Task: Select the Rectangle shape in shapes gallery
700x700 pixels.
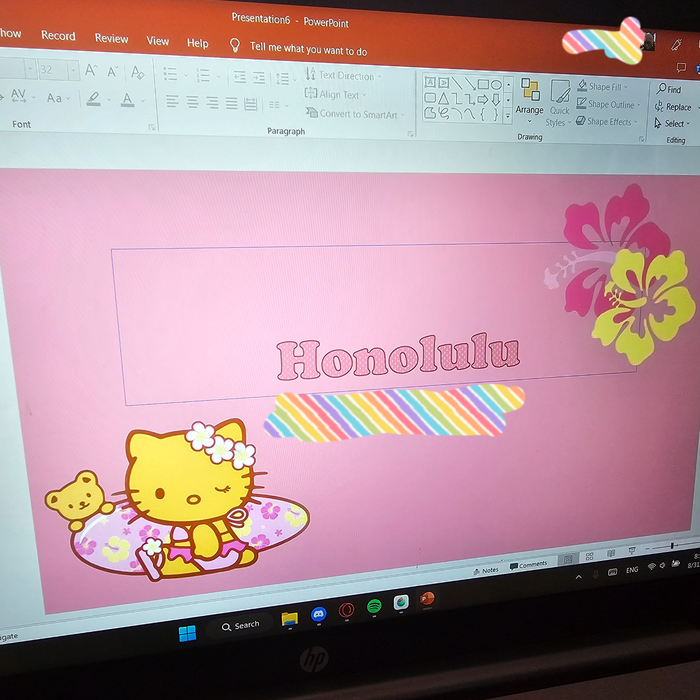Action: pyautogui.click(x=482, y=85)
